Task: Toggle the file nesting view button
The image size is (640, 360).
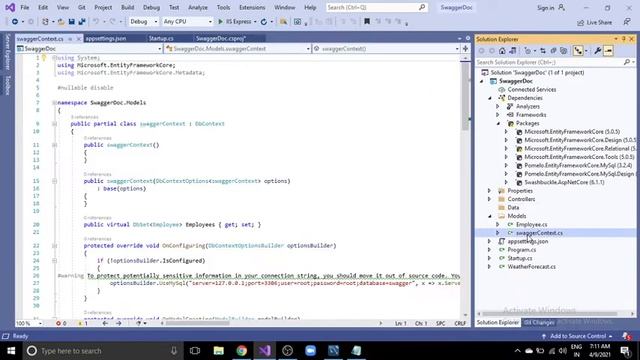Action: (578, 51)
